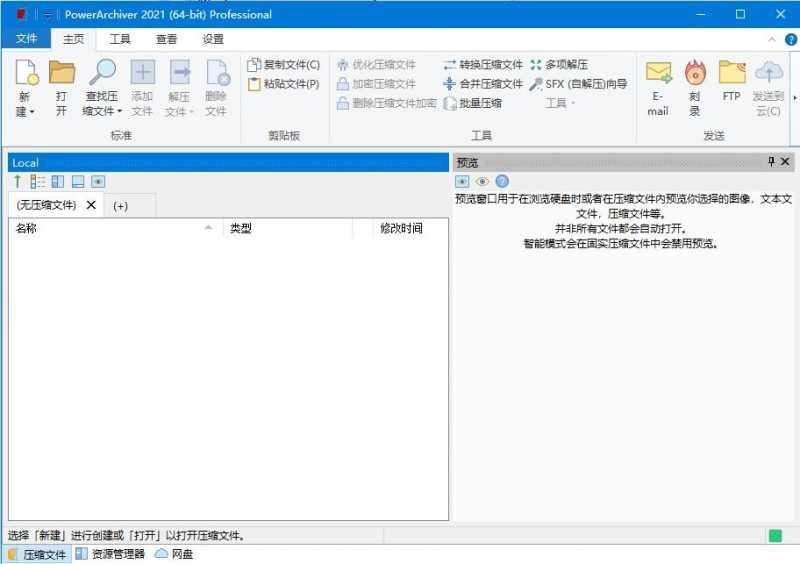Click 多项解压 multi extract
Viewport: 800px width, 564px height.
559,65
